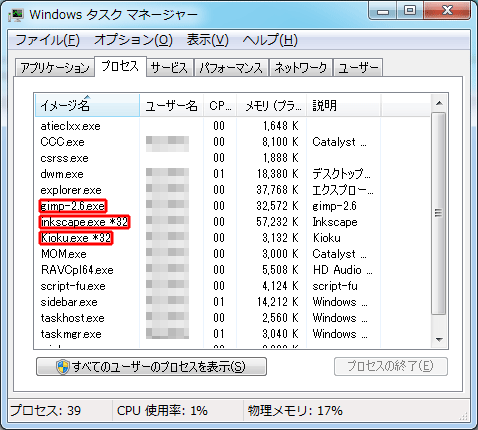Switch to the アプリケーション tab

[55, 68]
